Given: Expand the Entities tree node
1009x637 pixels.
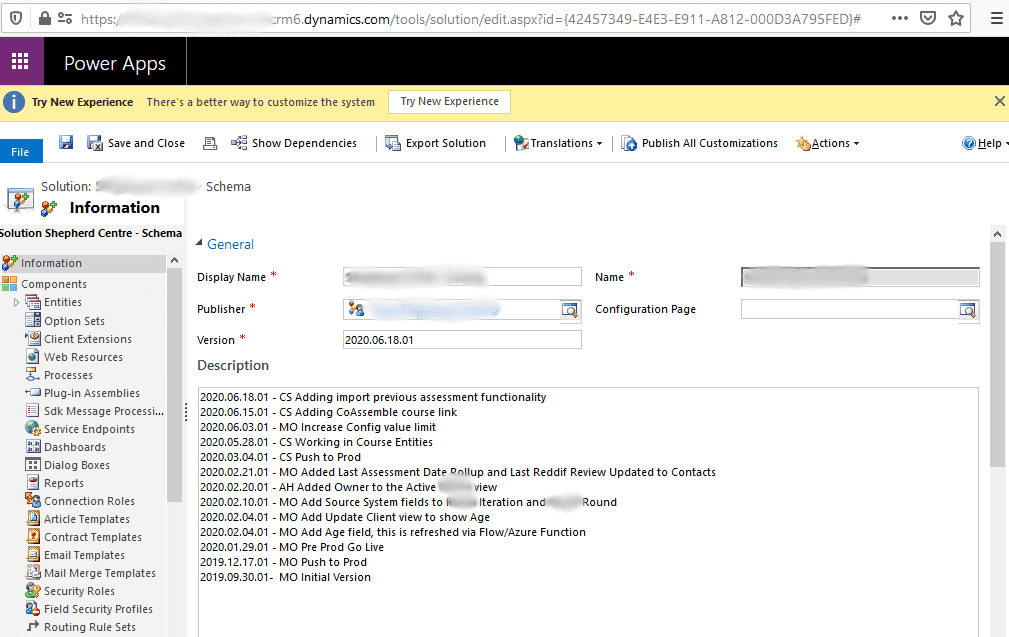Looking at the screenshot, I should click(x=16, y=302).
